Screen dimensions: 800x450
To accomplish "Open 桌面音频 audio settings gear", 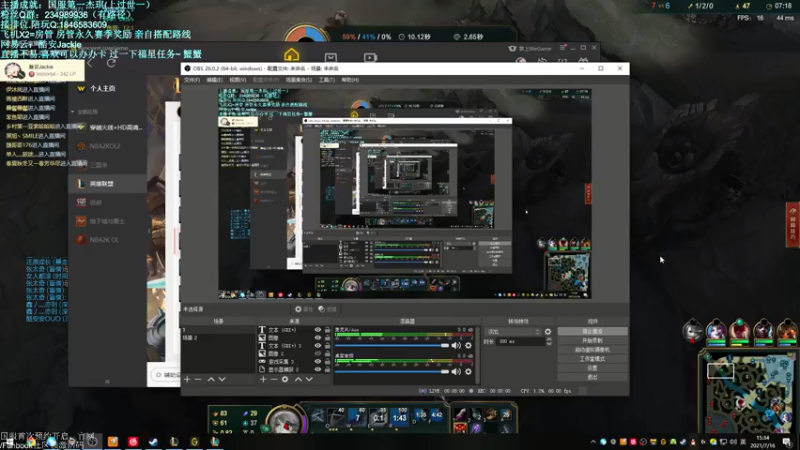I will point(468,371).
